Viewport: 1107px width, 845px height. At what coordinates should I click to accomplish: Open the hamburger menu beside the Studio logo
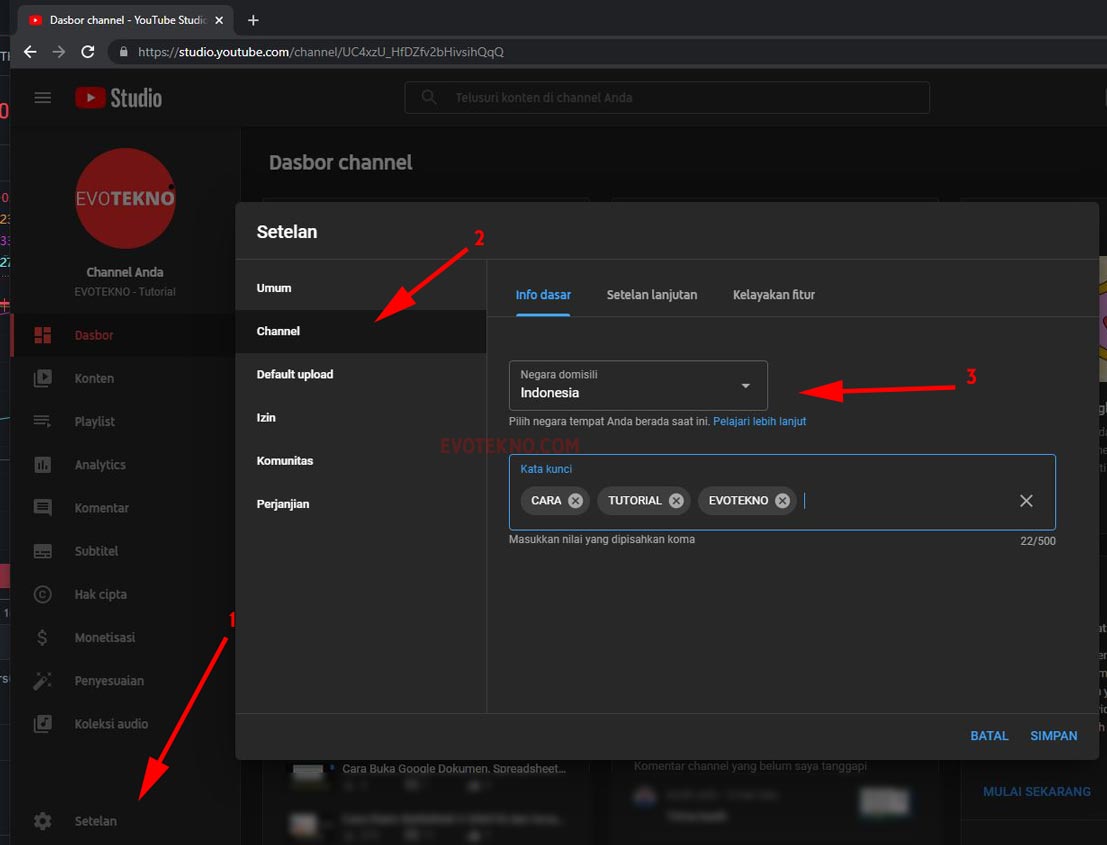click(42, 97)
